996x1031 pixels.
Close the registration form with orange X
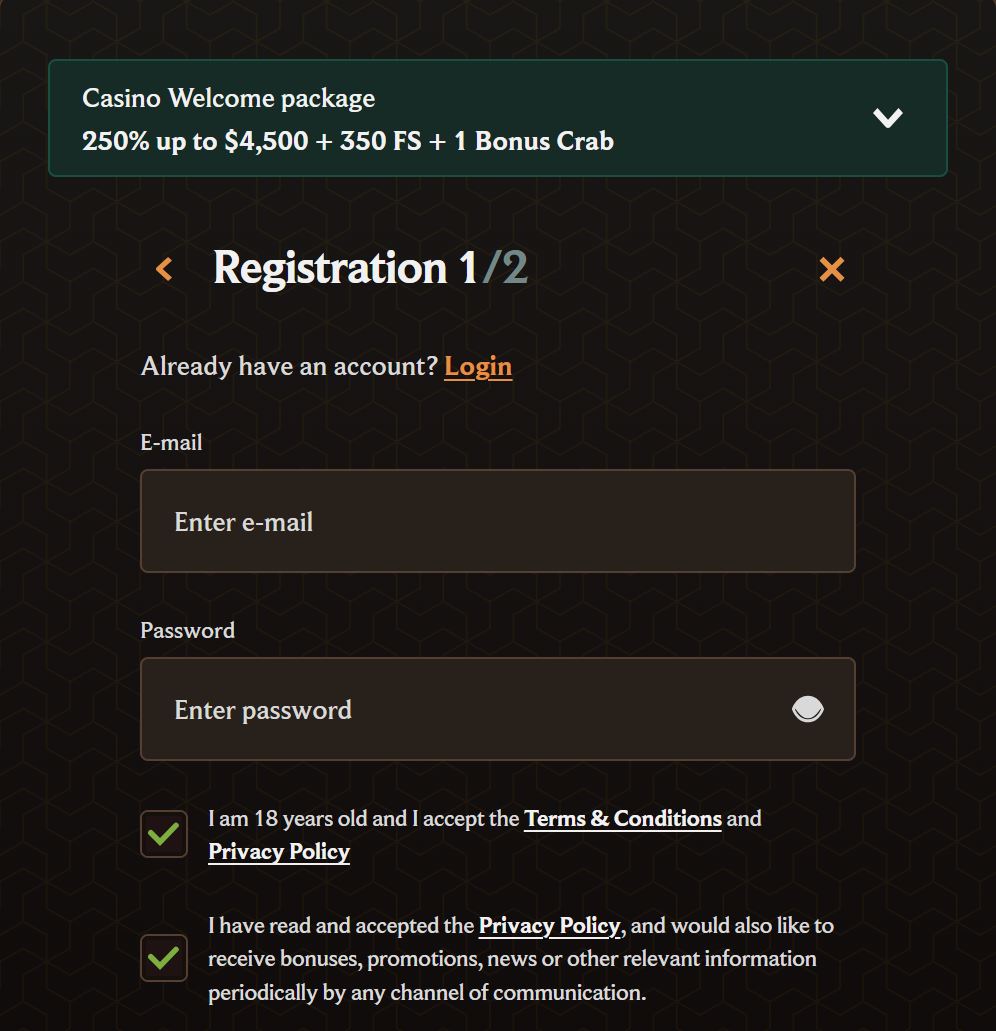[x=831, y=269]
